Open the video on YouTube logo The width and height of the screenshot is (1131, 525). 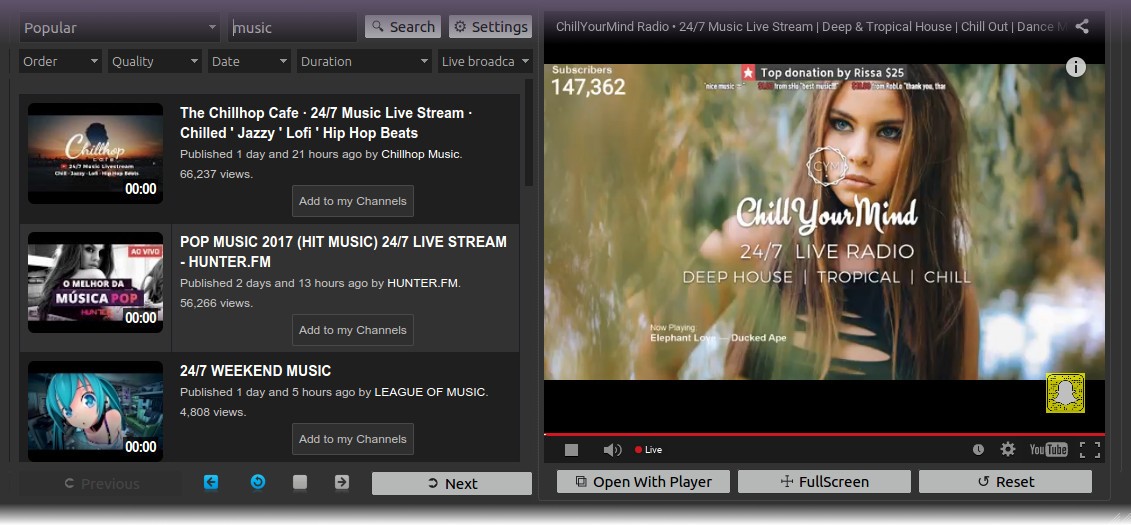(x=1048, y=449)
